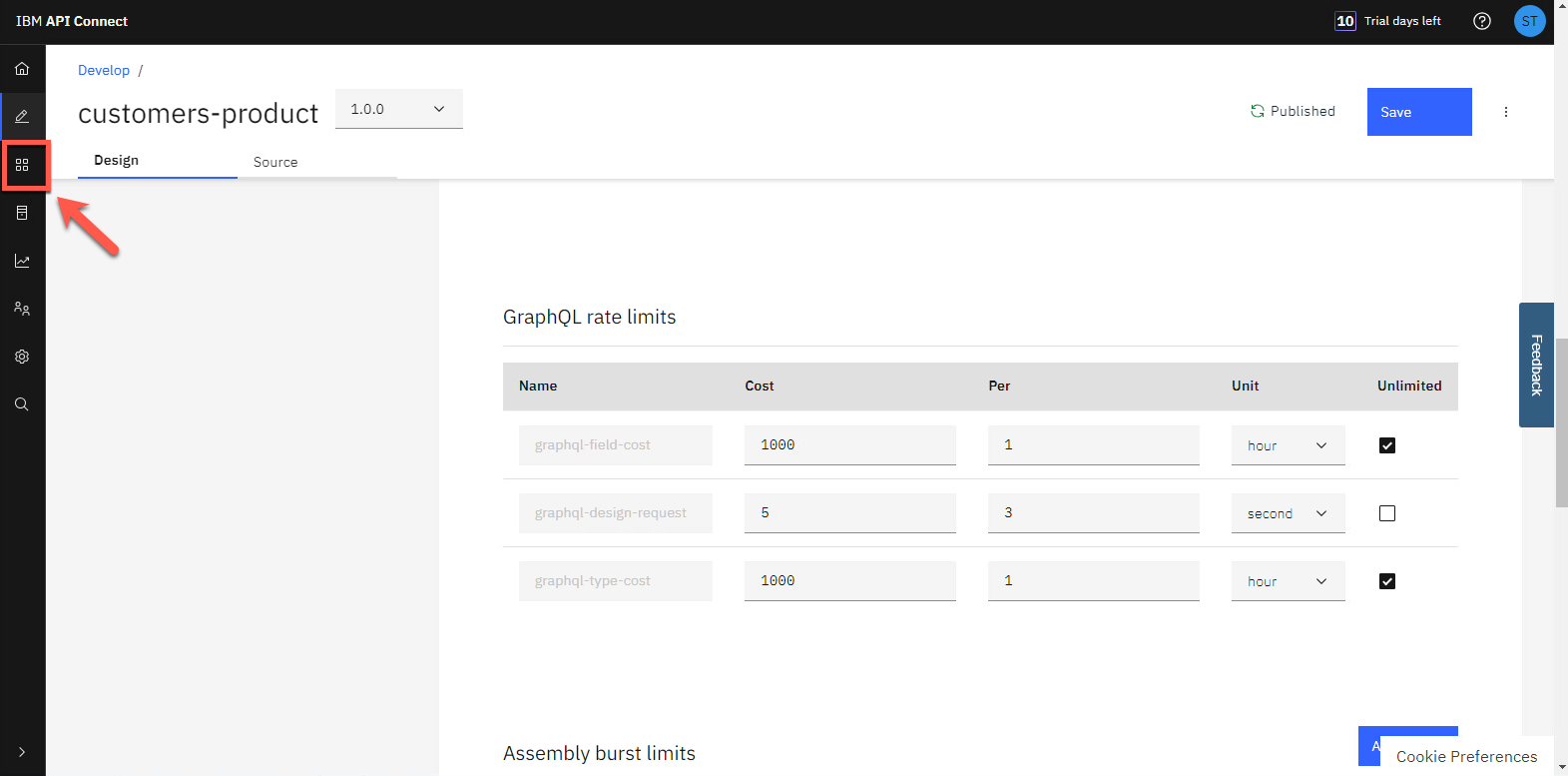Select the Develop pencil icon
This screenshot has width=1568, height=776.
(22, 117)
